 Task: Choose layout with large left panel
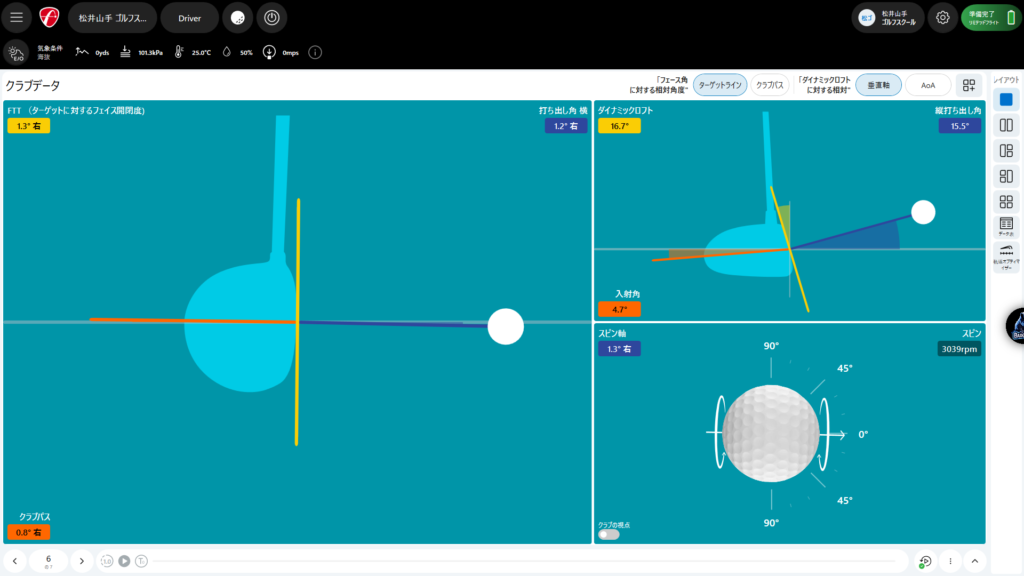click(1006, 151)
